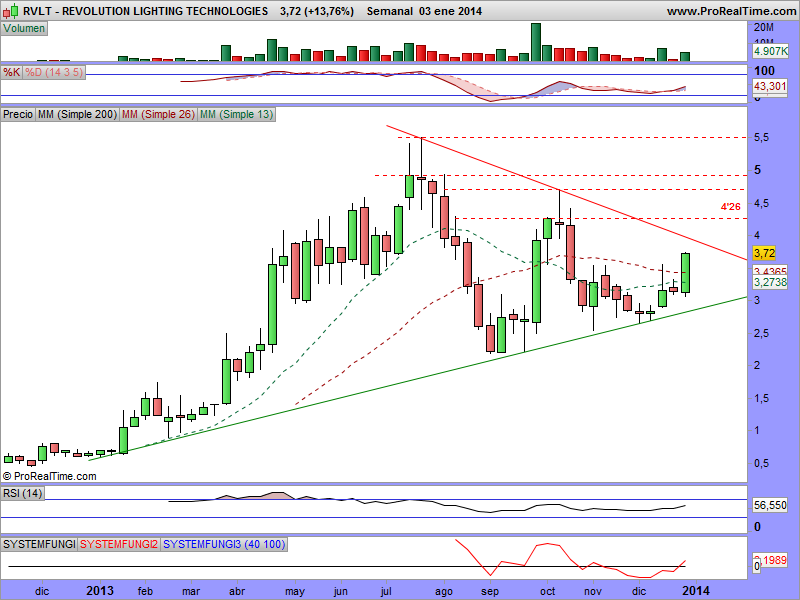The height and width of the screenshot is (600, 800).
Task: Click the ago month label on time axis
Action: point(444,591)
